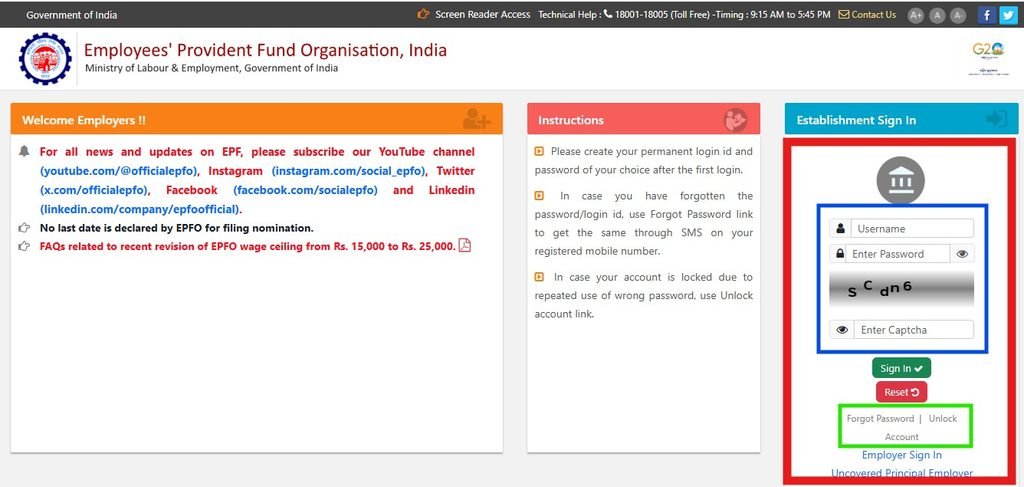Open the Twitter icon in top bar
The image size is (1024, 487).
(1008, 15)
